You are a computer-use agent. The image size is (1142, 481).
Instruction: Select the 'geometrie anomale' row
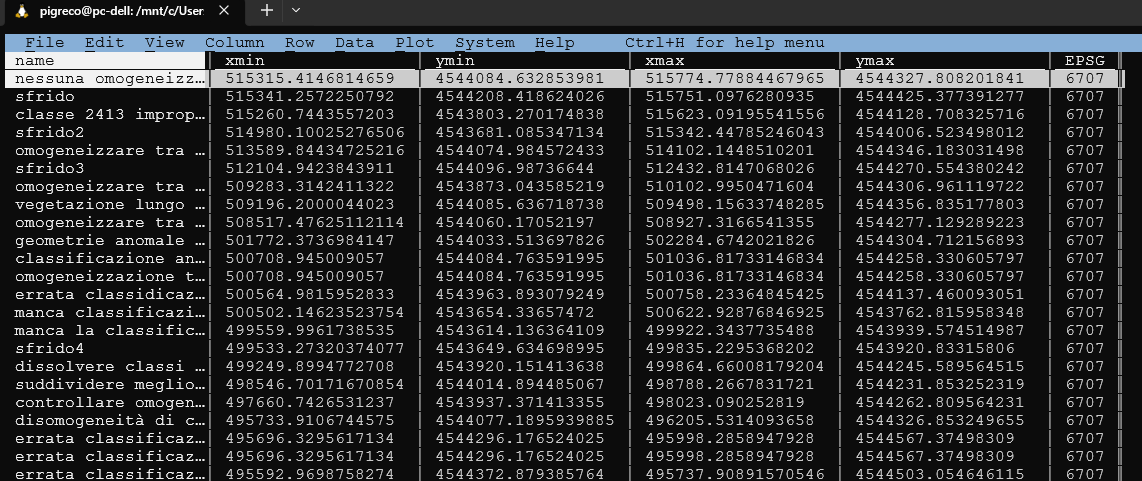110,240
